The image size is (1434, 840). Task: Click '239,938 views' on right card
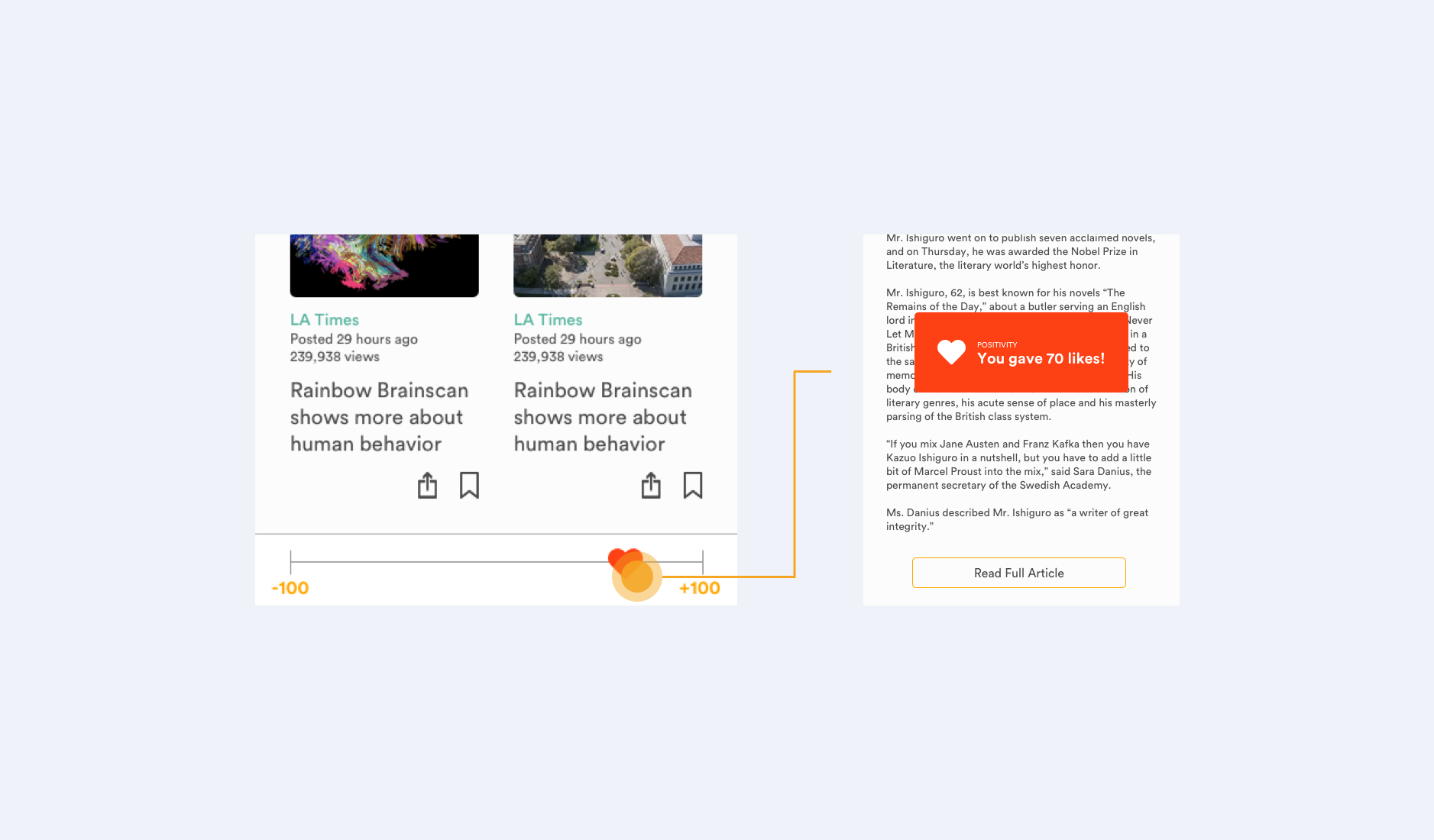point(558,357)
